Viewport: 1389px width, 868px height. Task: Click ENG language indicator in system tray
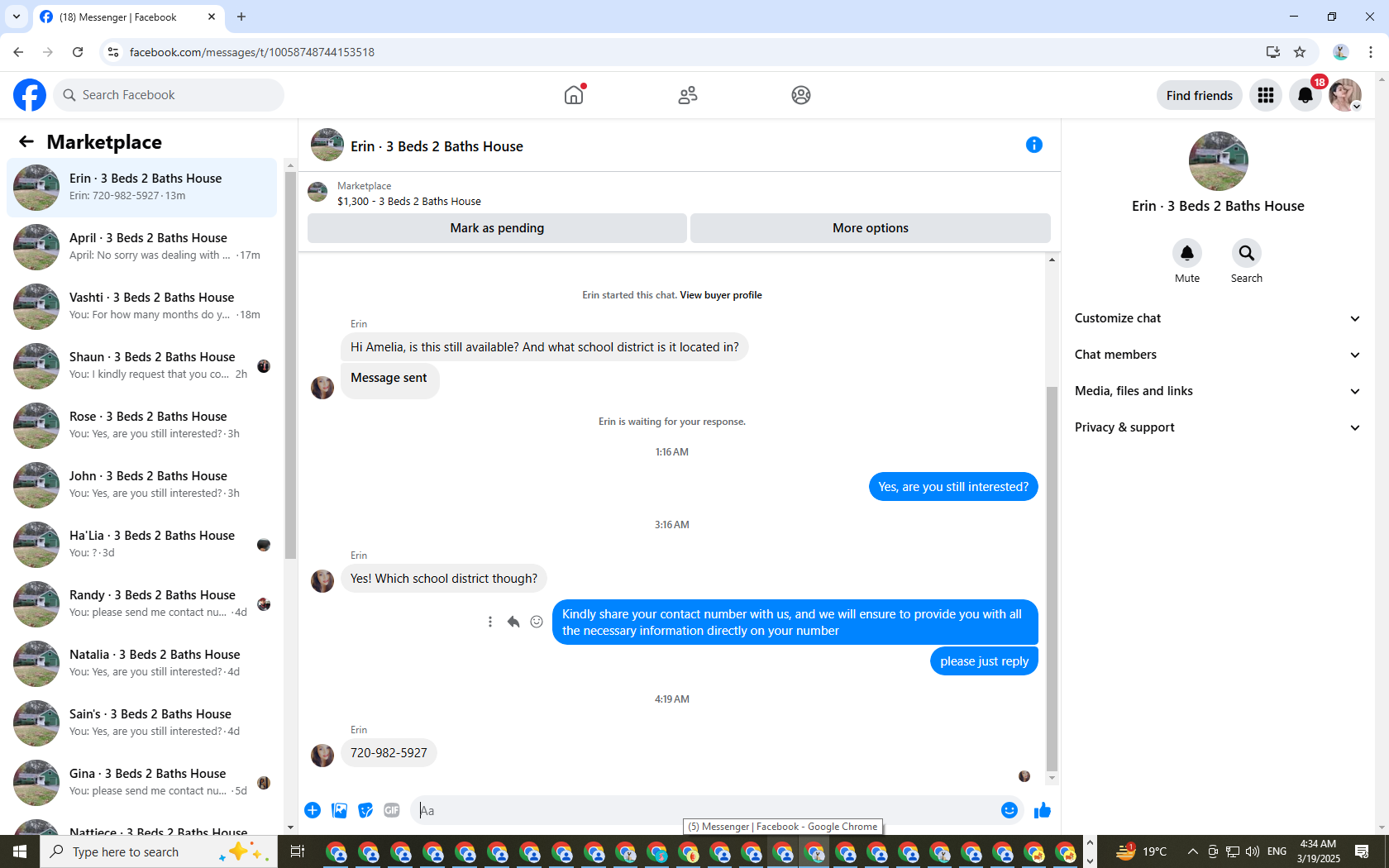point(1277,851)
